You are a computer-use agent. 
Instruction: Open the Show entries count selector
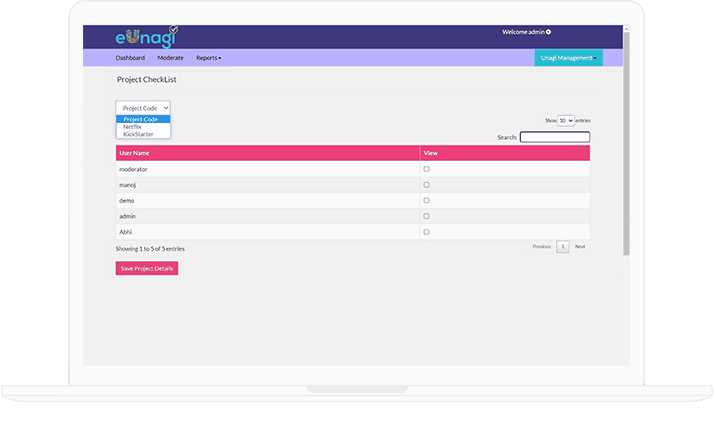click(x=566, y=120)
